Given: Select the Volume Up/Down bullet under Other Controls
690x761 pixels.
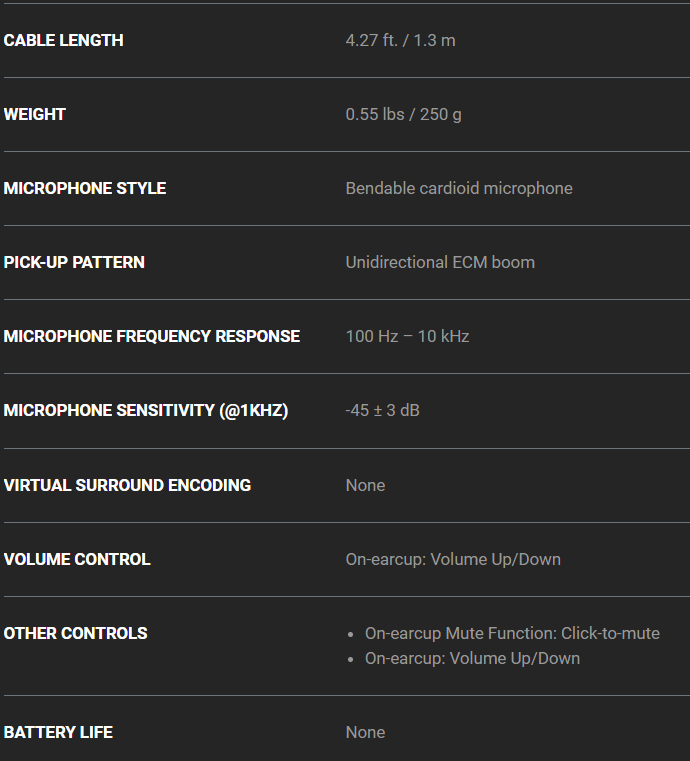Looking at the screenshot, I should (472, 659).
